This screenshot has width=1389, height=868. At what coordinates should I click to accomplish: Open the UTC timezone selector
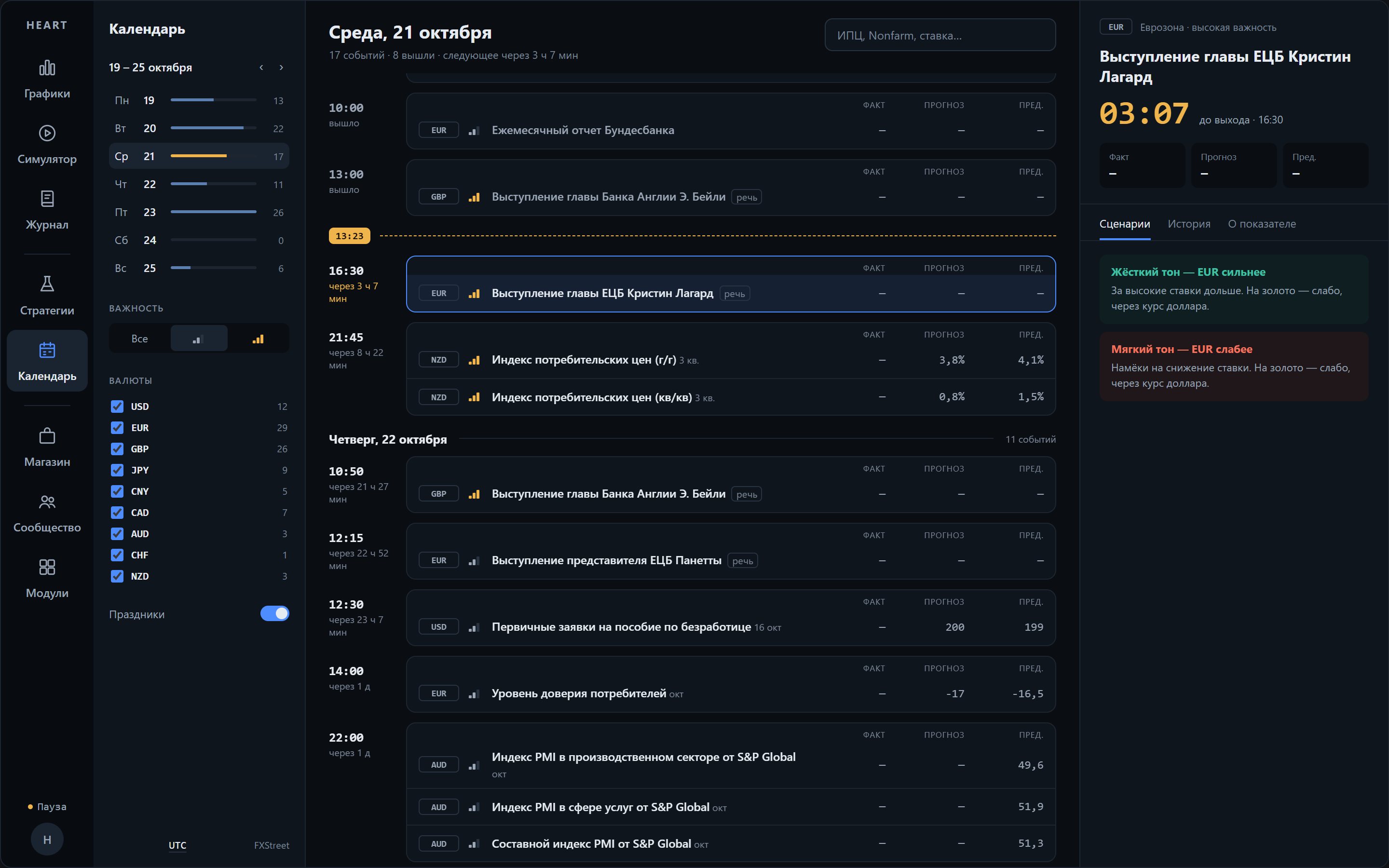pos(177,845)
